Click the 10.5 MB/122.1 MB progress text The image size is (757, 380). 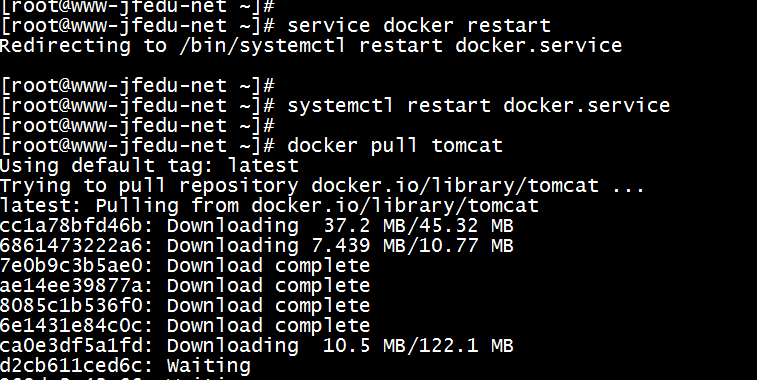(419, 346)
